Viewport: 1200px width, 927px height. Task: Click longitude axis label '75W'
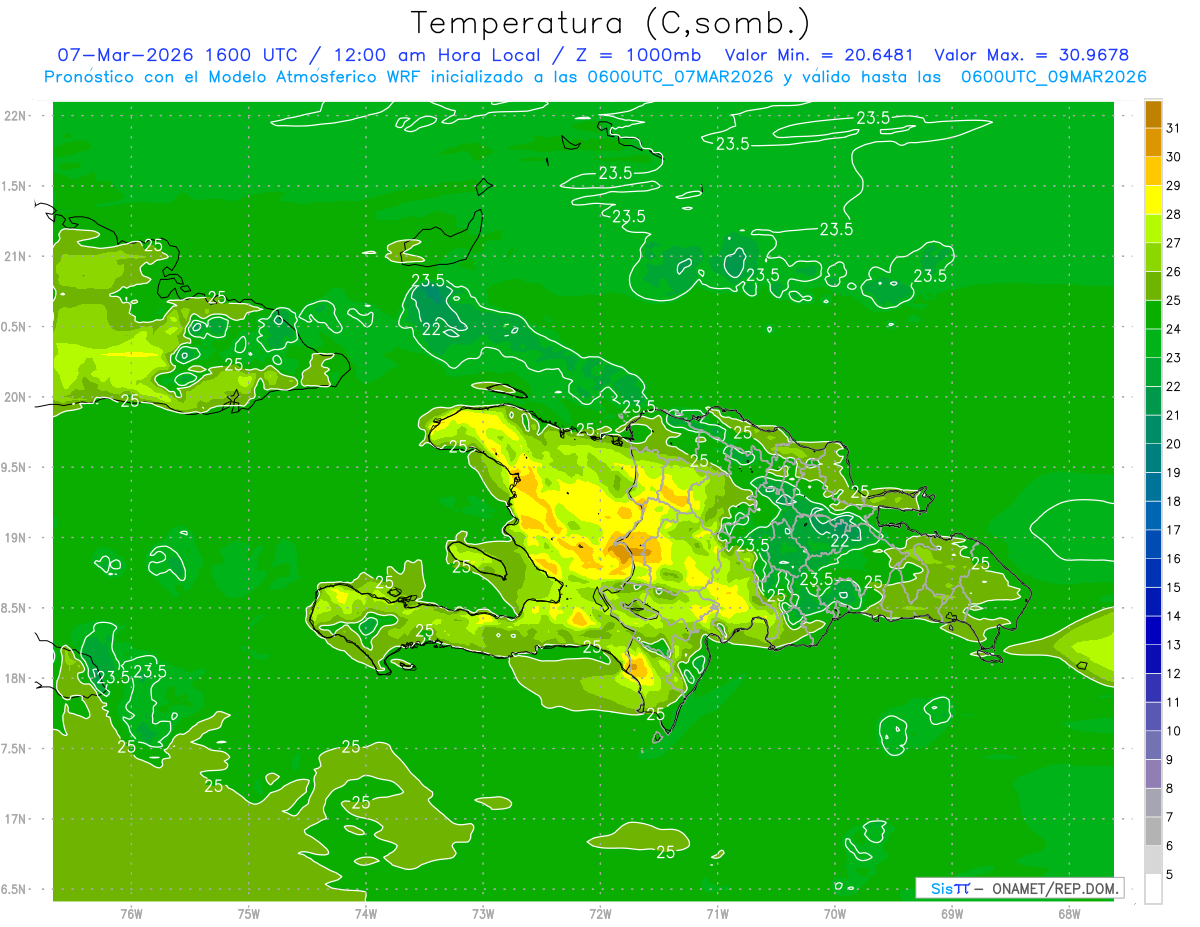[249, 914]
